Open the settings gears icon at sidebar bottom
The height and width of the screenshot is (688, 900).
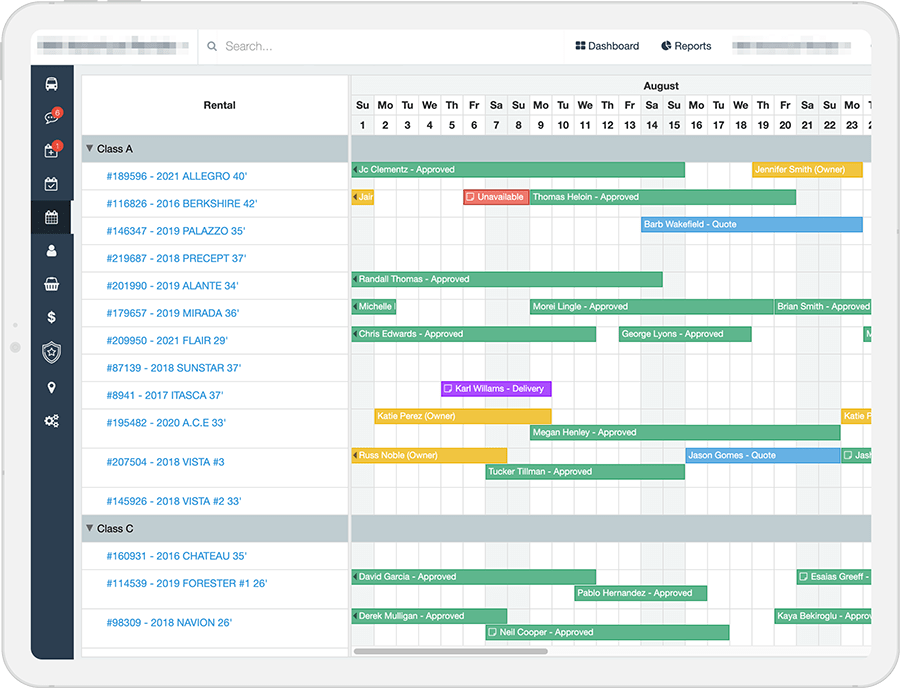point(52,421)
